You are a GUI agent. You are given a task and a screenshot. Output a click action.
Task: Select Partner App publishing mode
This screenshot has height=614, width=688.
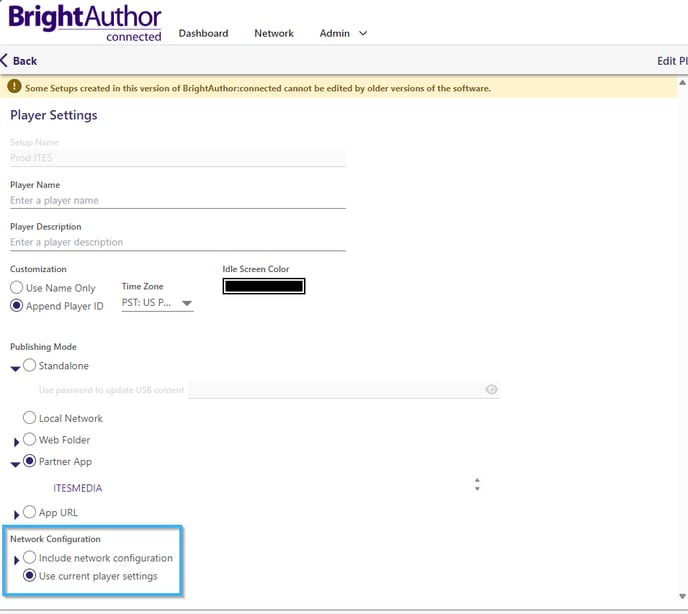(x=29, y=461)
